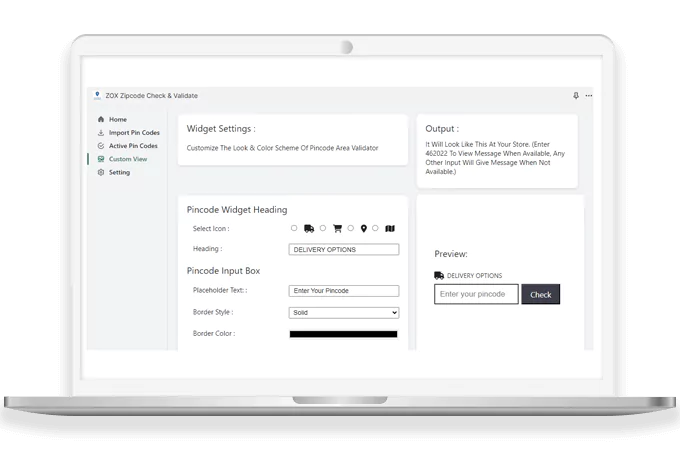Open Import Pin Codes in the sidebar

(132, 133)
